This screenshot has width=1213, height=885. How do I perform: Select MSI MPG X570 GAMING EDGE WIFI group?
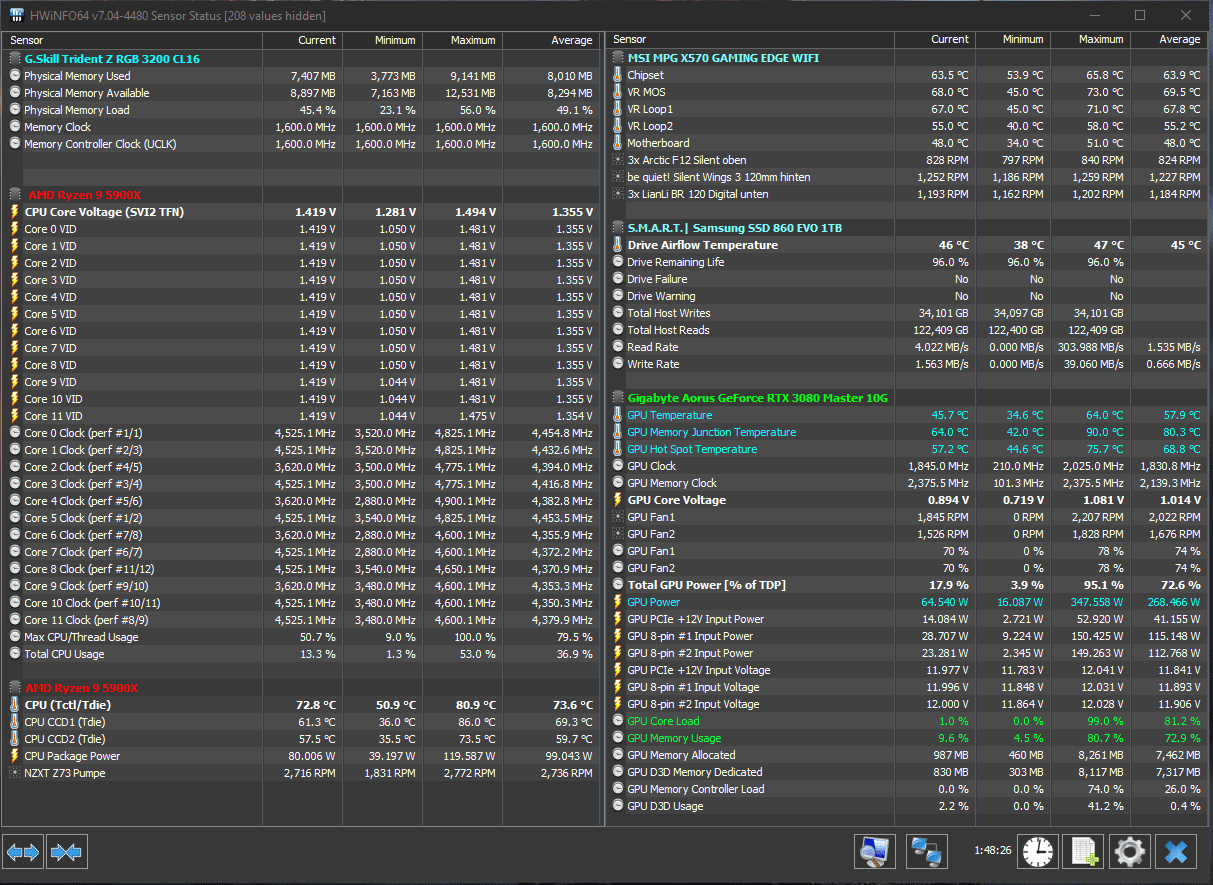(x=907, y=58)
